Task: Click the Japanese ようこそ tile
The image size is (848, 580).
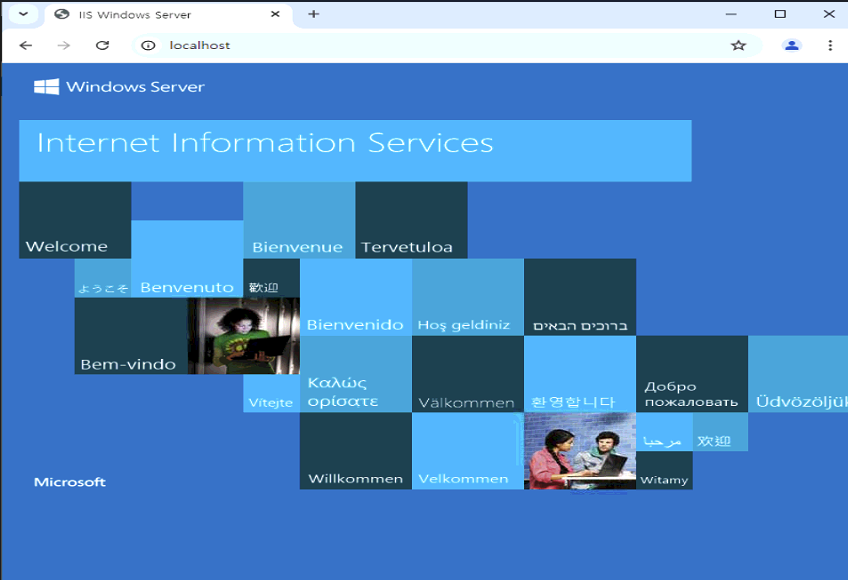Action: 103,278
